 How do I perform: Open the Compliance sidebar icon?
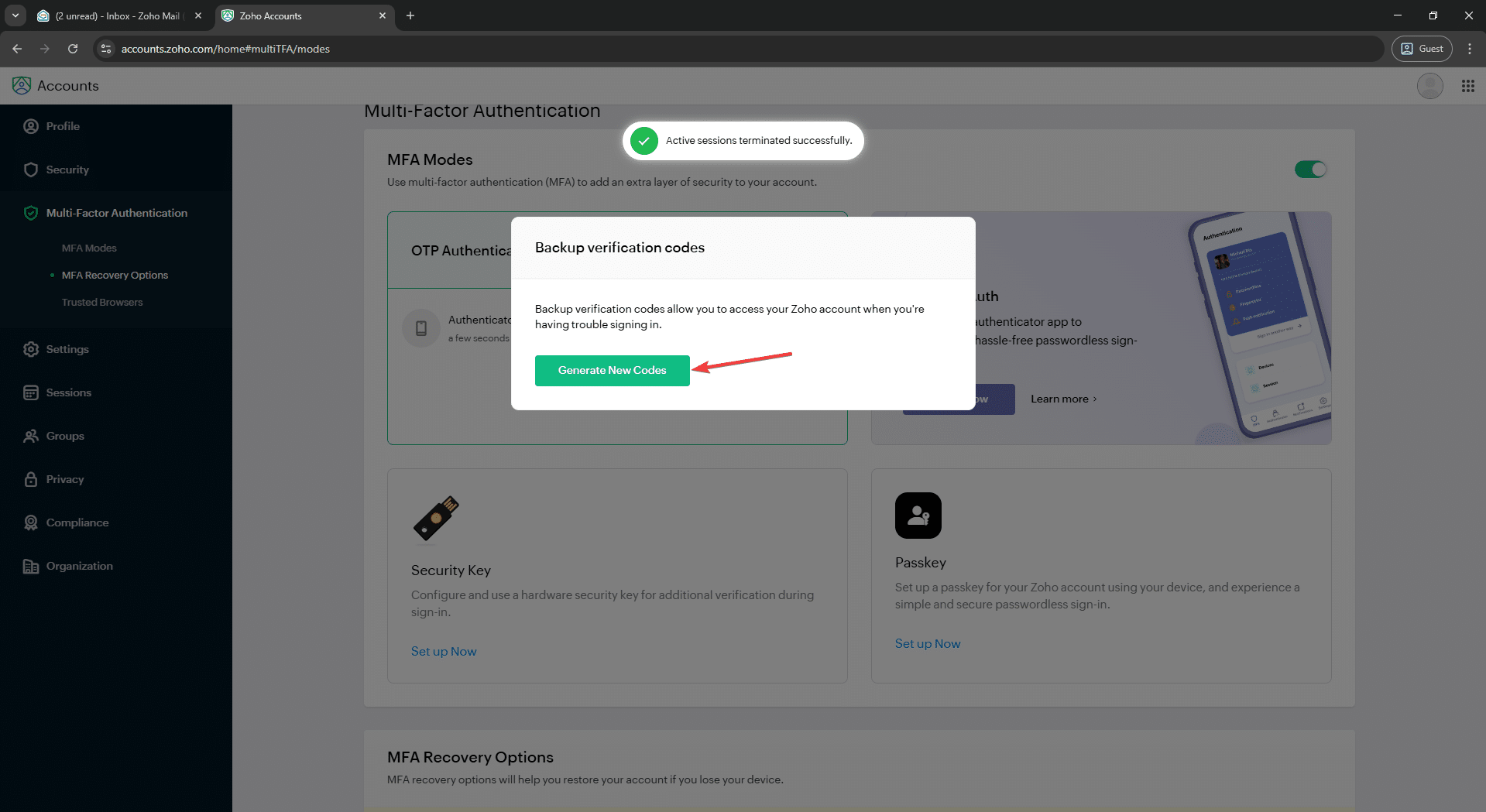click(31, 522)
